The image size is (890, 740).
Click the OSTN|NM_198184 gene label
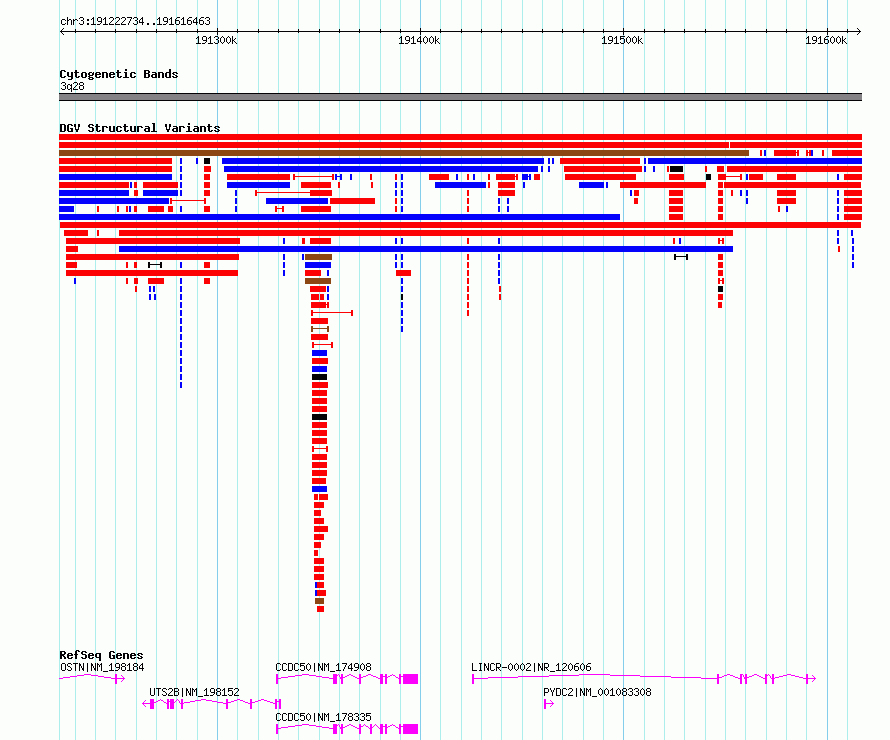tap(102, 667)
